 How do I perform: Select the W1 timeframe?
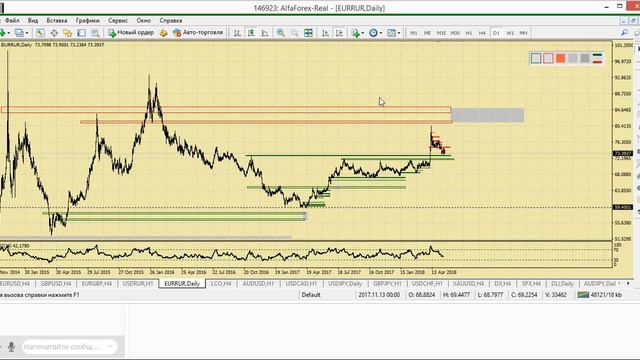coord(510,33)
